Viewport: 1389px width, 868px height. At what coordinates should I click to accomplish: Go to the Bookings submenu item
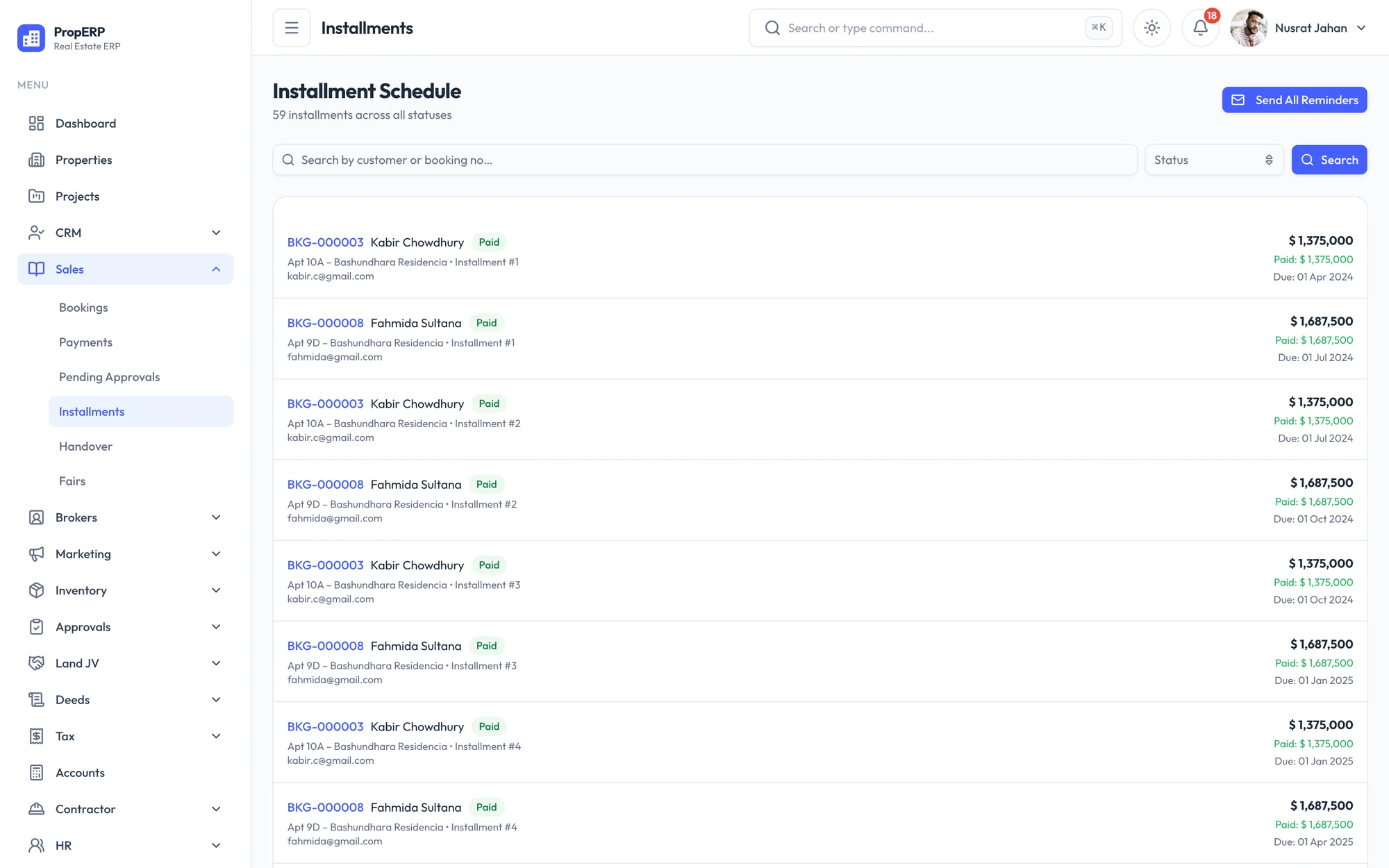(x=141, y=308)
